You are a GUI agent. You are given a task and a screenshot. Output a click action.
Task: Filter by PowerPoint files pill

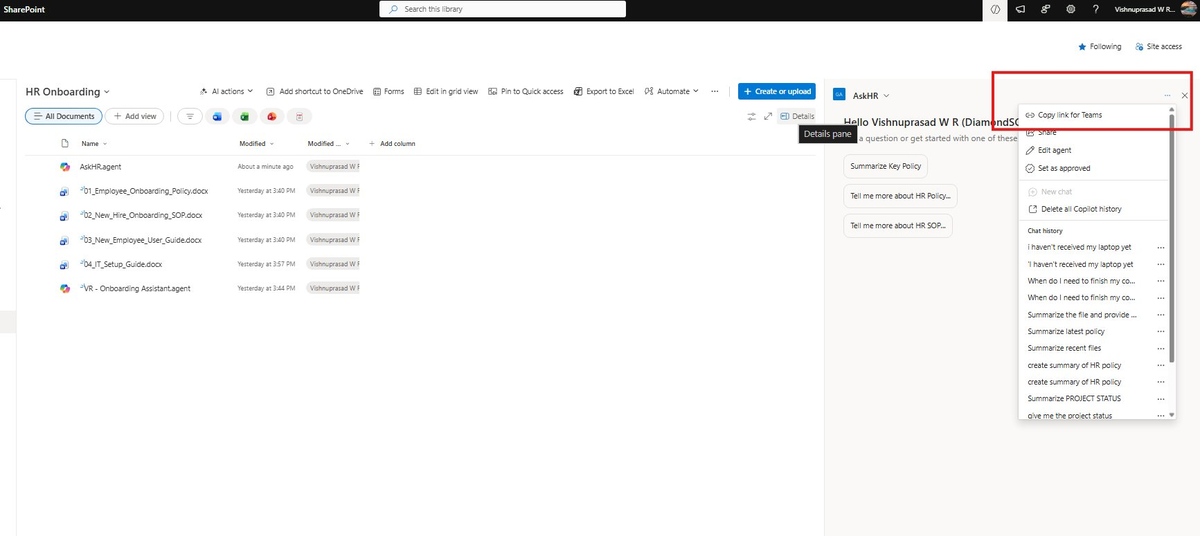point(271,116)
